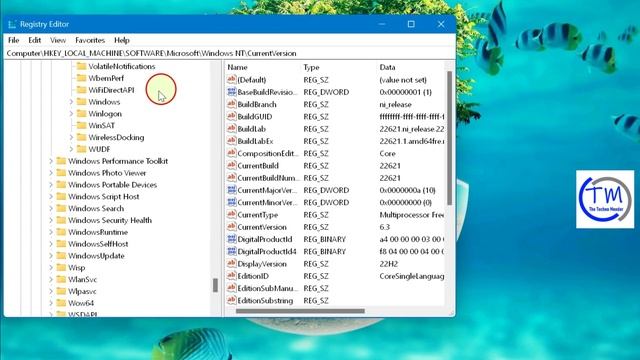Expand the WUDF key
Screen dimensions: 640x360
pyautogui.click(x=71, y=149)
